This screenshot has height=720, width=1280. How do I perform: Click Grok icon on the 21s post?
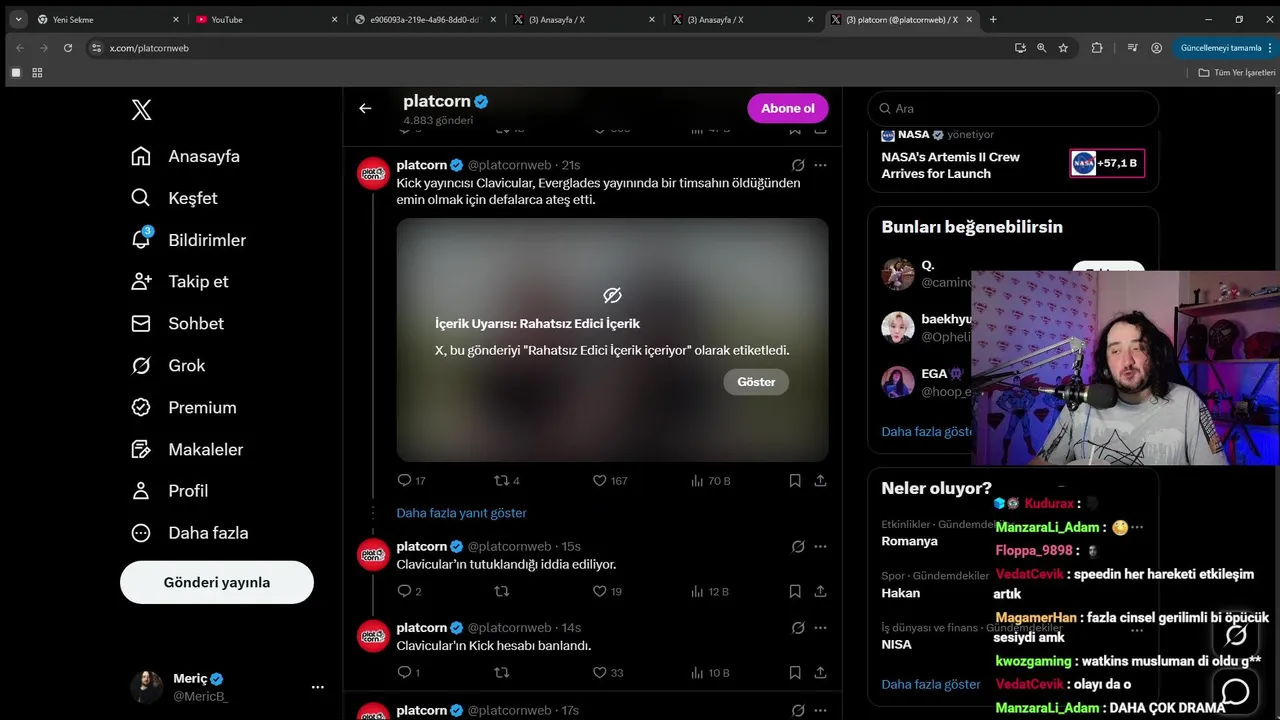[x=798, y=165]
